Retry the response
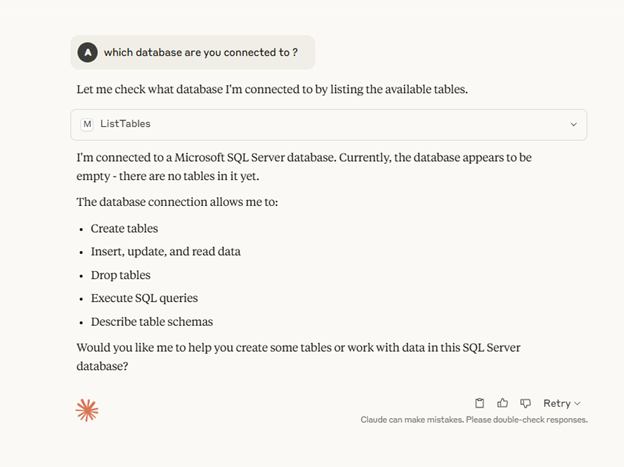624x467 pixels. tap(557, 403)
